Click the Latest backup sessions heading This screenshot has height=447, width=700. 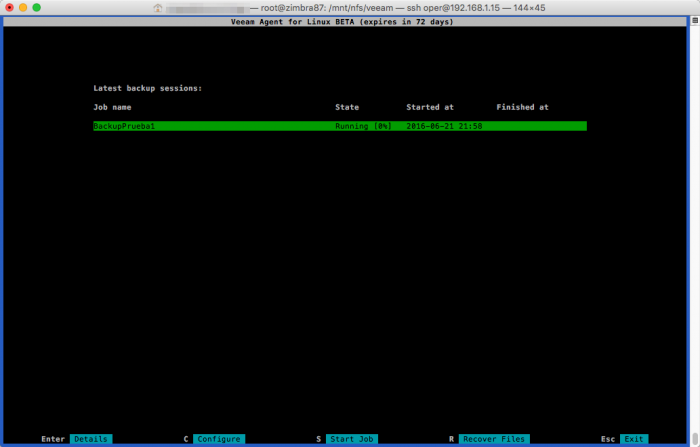coord(147,88)
